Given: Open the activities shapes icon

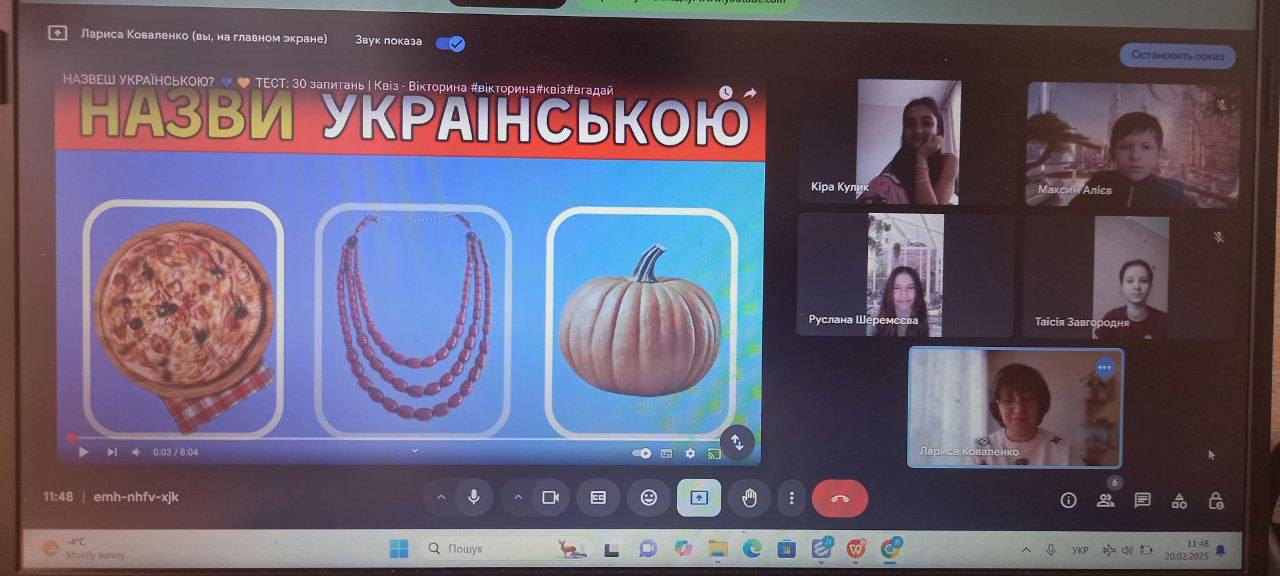Looking at the screenshot, I should point(1179,500).
